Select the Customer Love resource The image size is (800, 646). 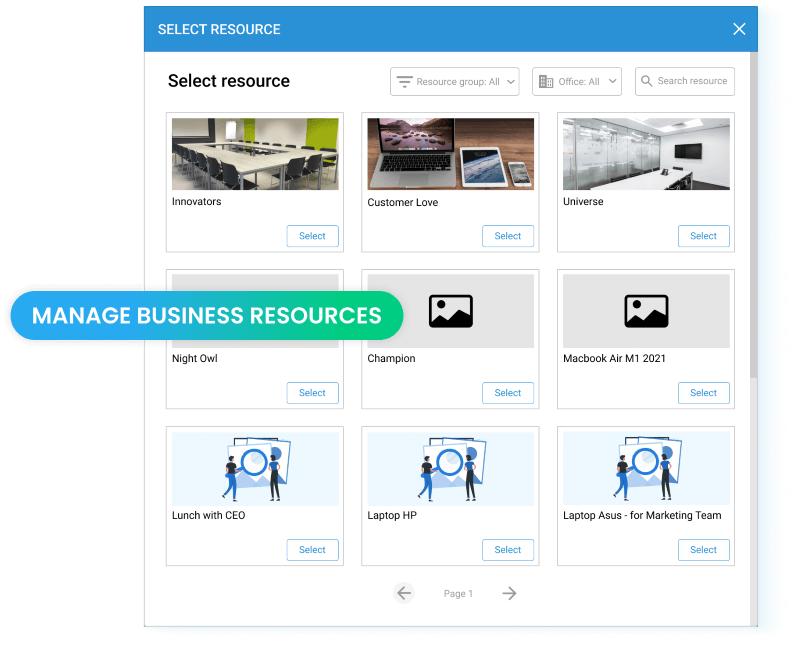[x=507, y=236]
